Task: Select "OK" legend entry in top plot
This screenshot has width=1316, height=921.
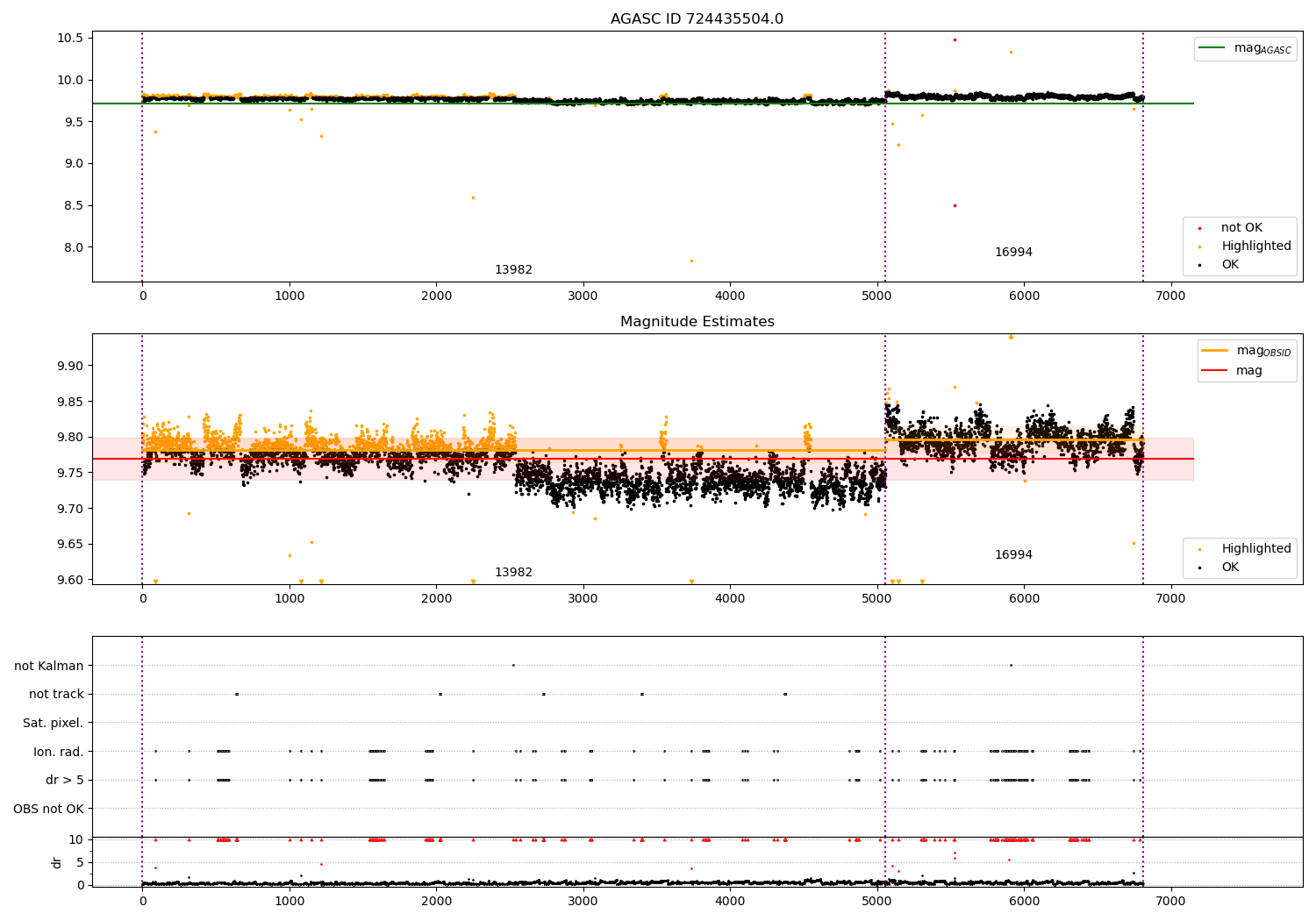Action: pos(1230,265)
